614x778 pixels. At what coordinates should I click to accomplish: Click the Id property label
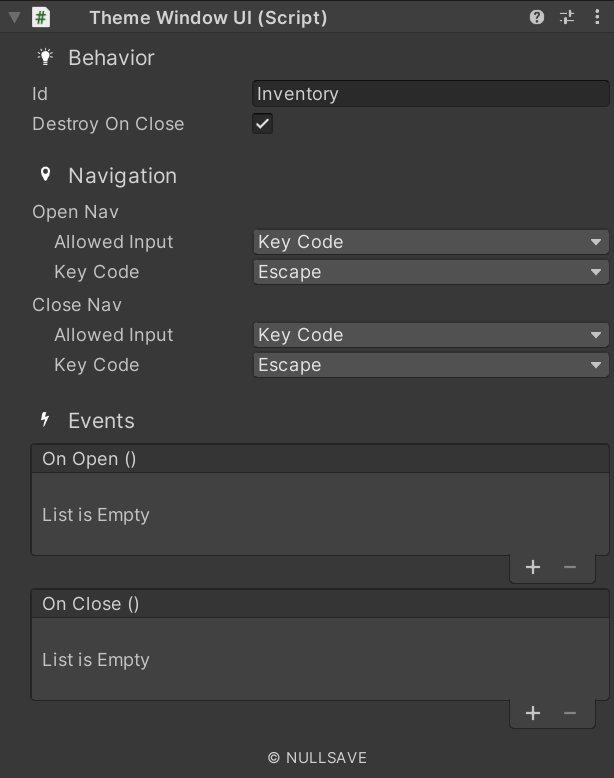tap(40, 94)
